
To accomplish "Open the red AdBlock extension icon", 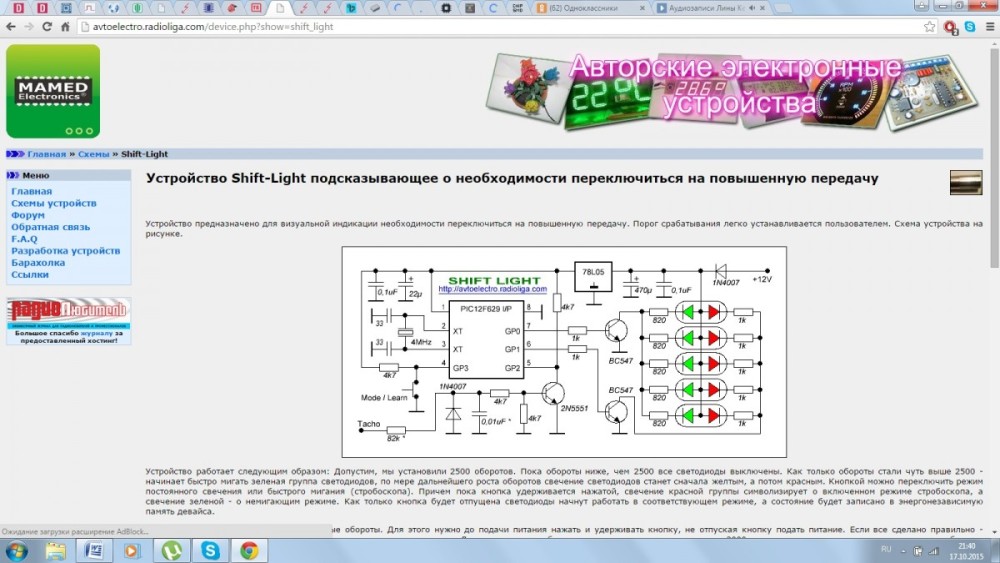I will click(951, 27).
